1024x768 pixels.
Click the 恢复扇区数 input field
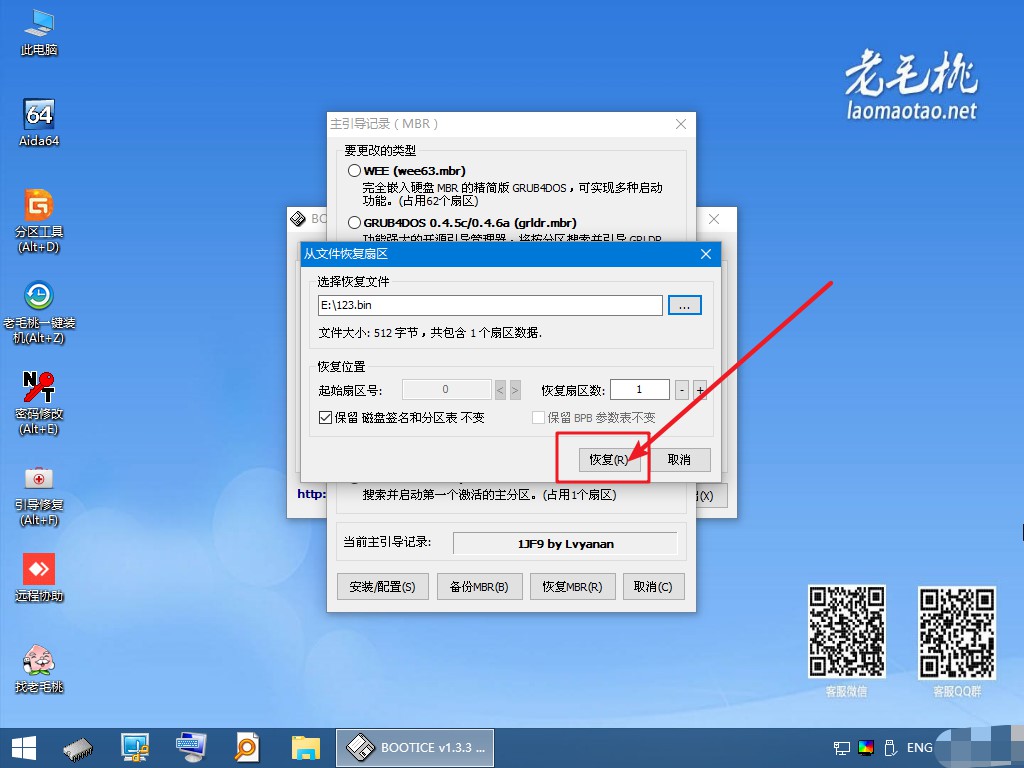point(639,390)
